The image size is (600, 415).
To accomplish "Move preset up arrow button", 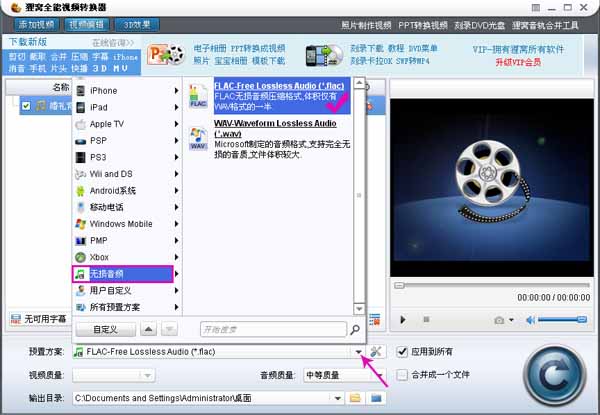I will click(x=148, y=329).
